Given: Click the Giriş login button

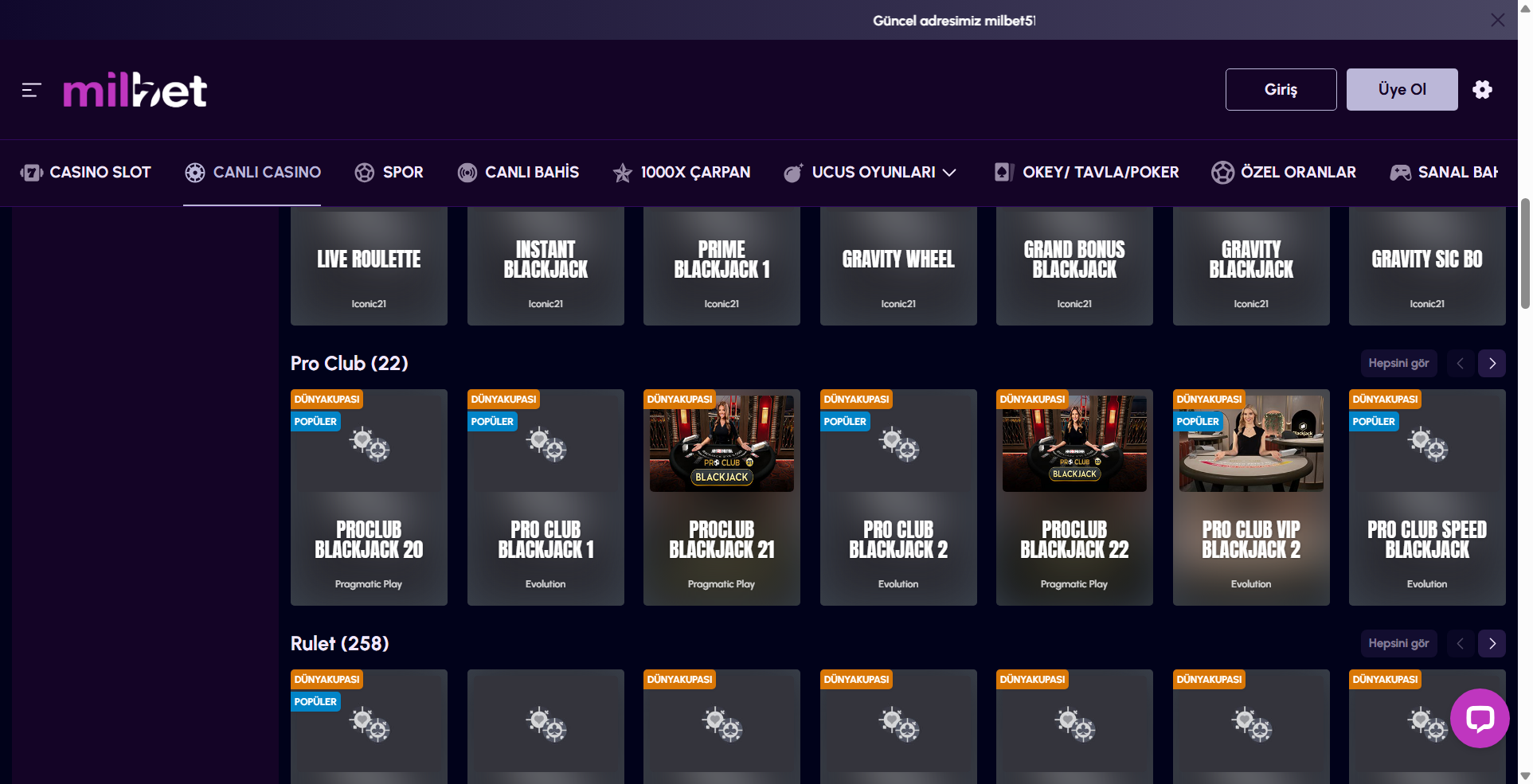Looking at the screenshot, I should 1281,89.
